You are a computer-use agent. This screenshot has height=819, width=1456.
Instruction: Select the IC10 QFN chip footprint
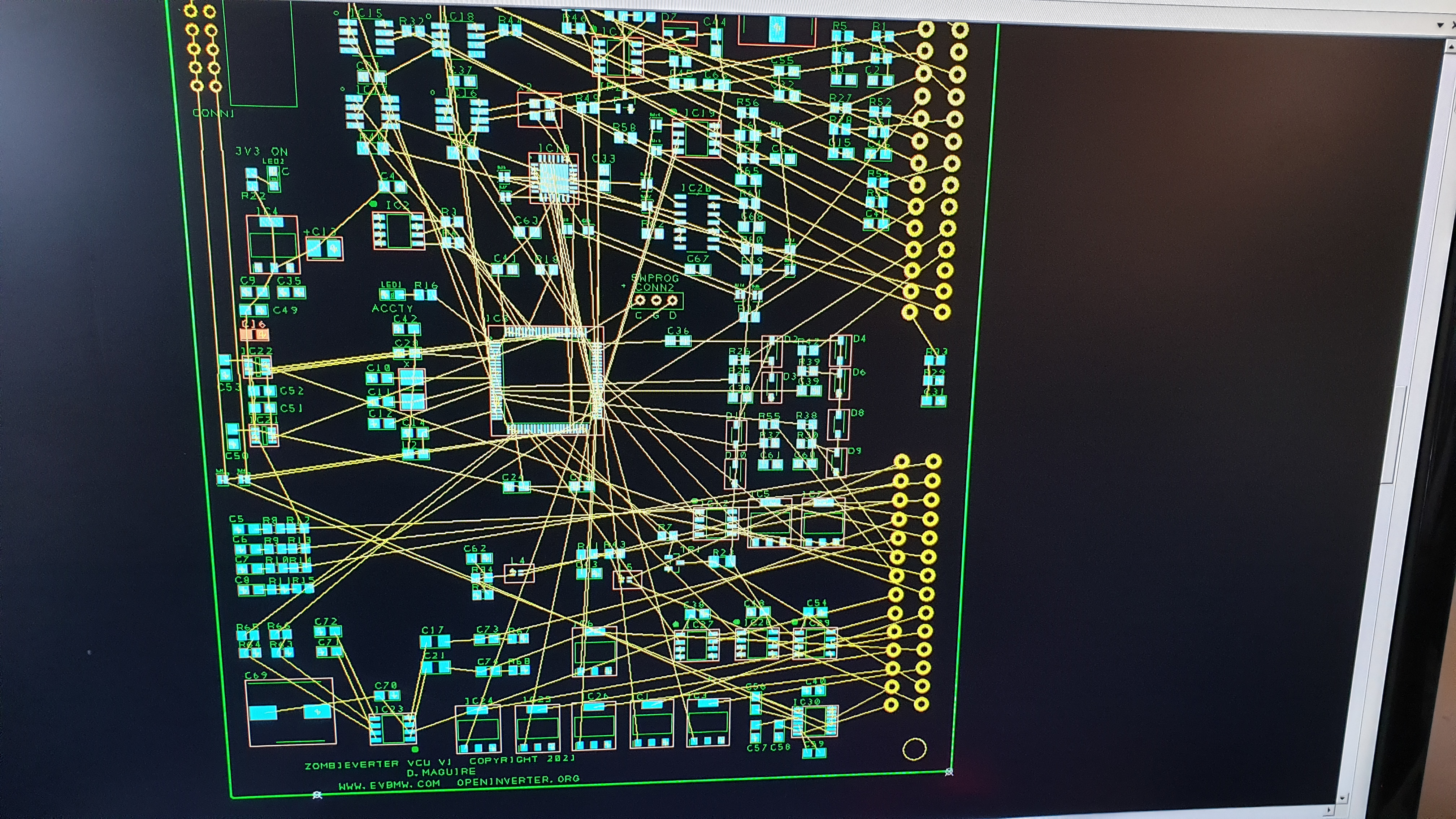click(x=553, y=178)
